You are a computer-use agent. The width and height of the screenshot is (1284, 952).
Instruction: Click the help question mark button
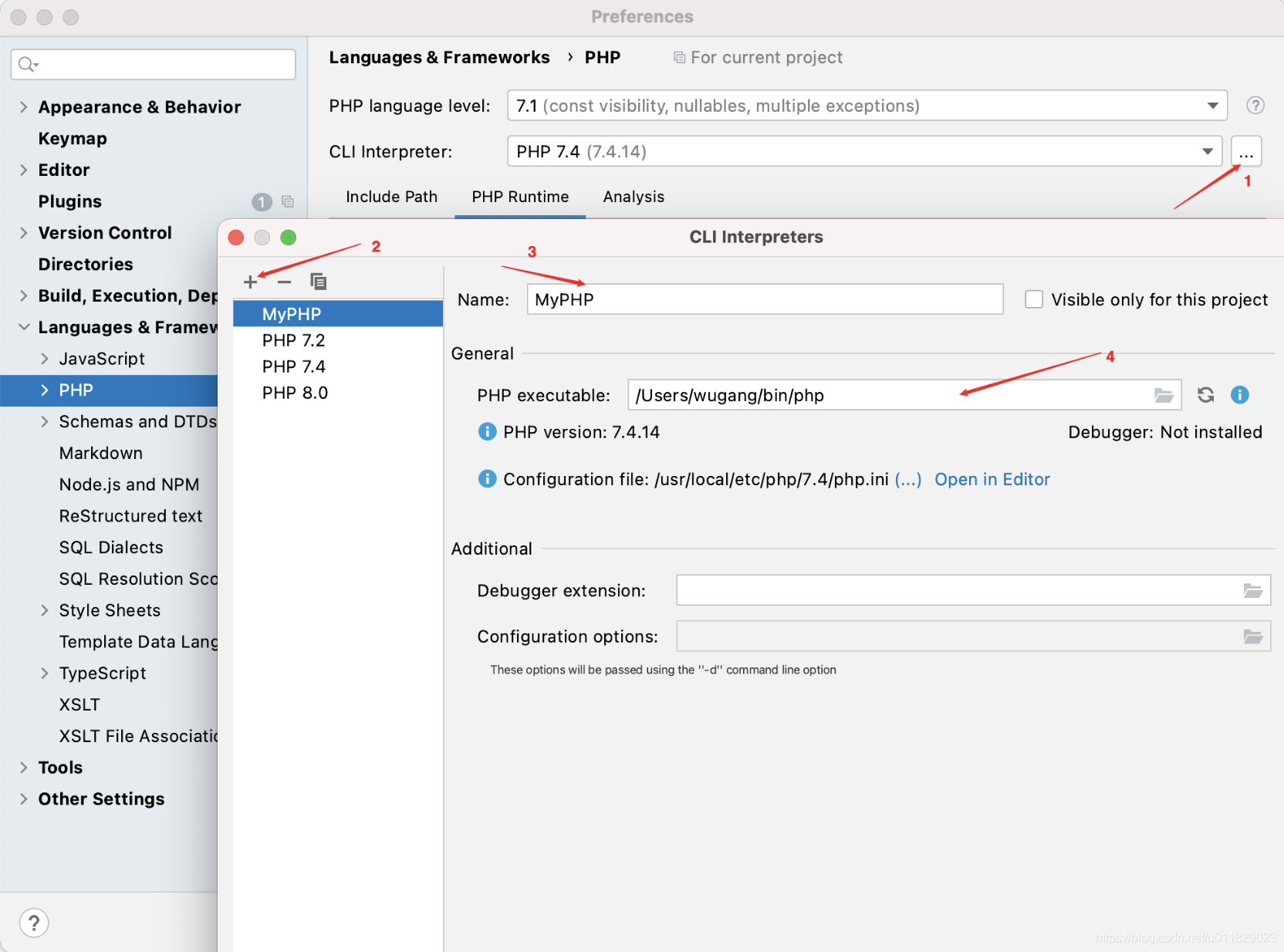coord(34,923)
